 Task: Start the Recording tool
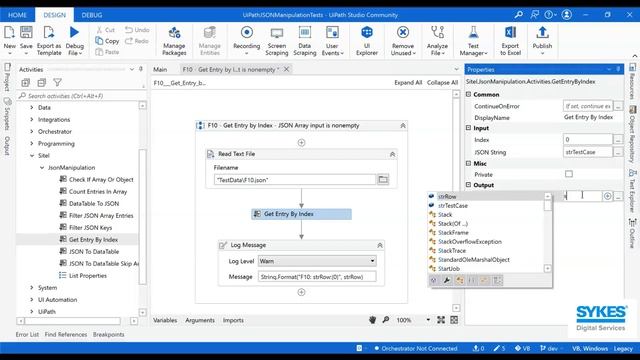click(x=247, y=40)
